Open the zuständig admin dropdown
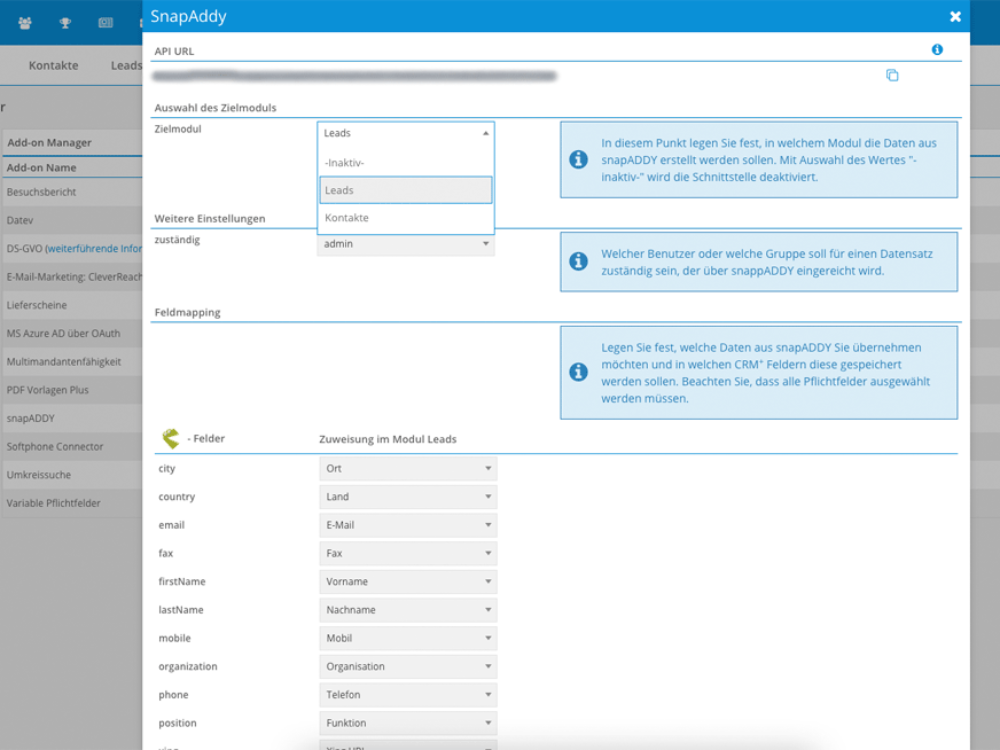Image resolution: width=1000 pixels, height=750 pixels. (x=406, y=244)
